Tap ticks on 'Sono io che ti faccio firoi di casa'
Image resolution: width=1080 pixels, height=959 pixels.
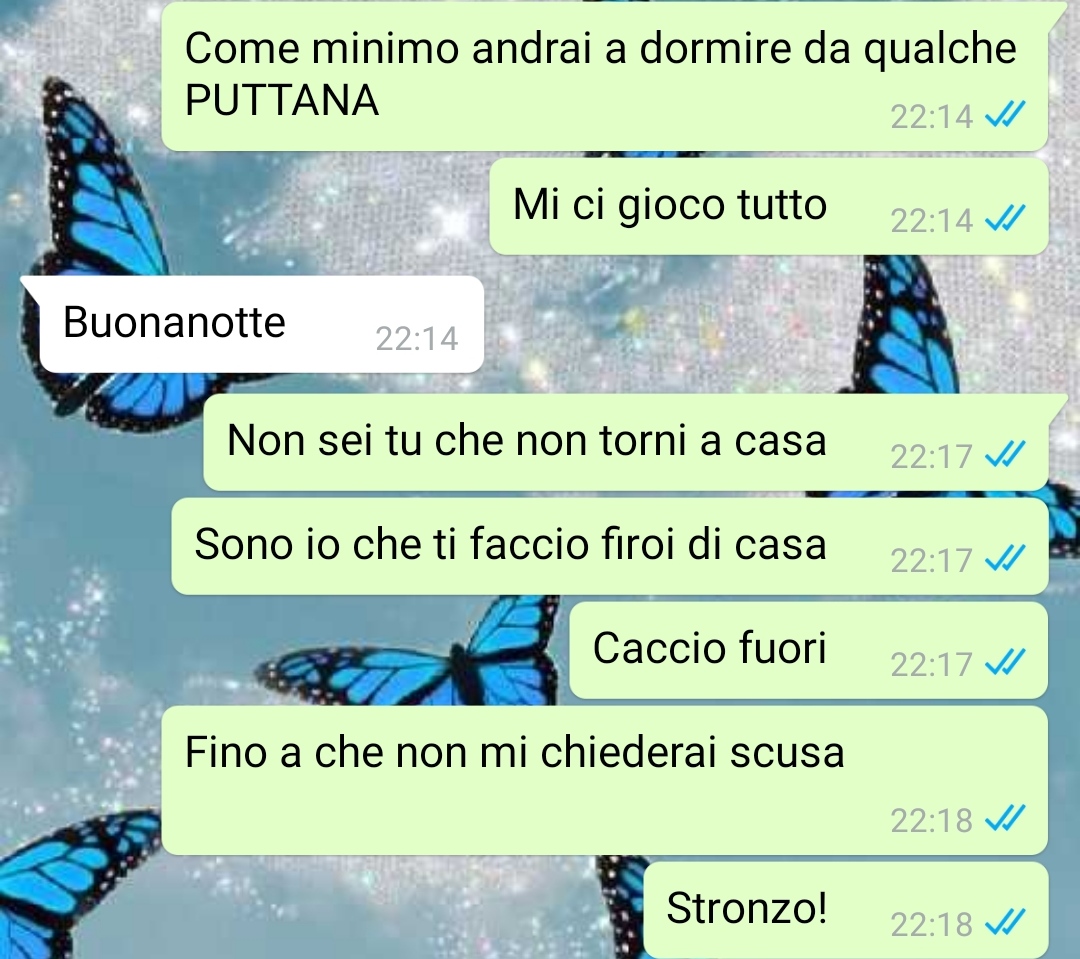[1005, 558]
